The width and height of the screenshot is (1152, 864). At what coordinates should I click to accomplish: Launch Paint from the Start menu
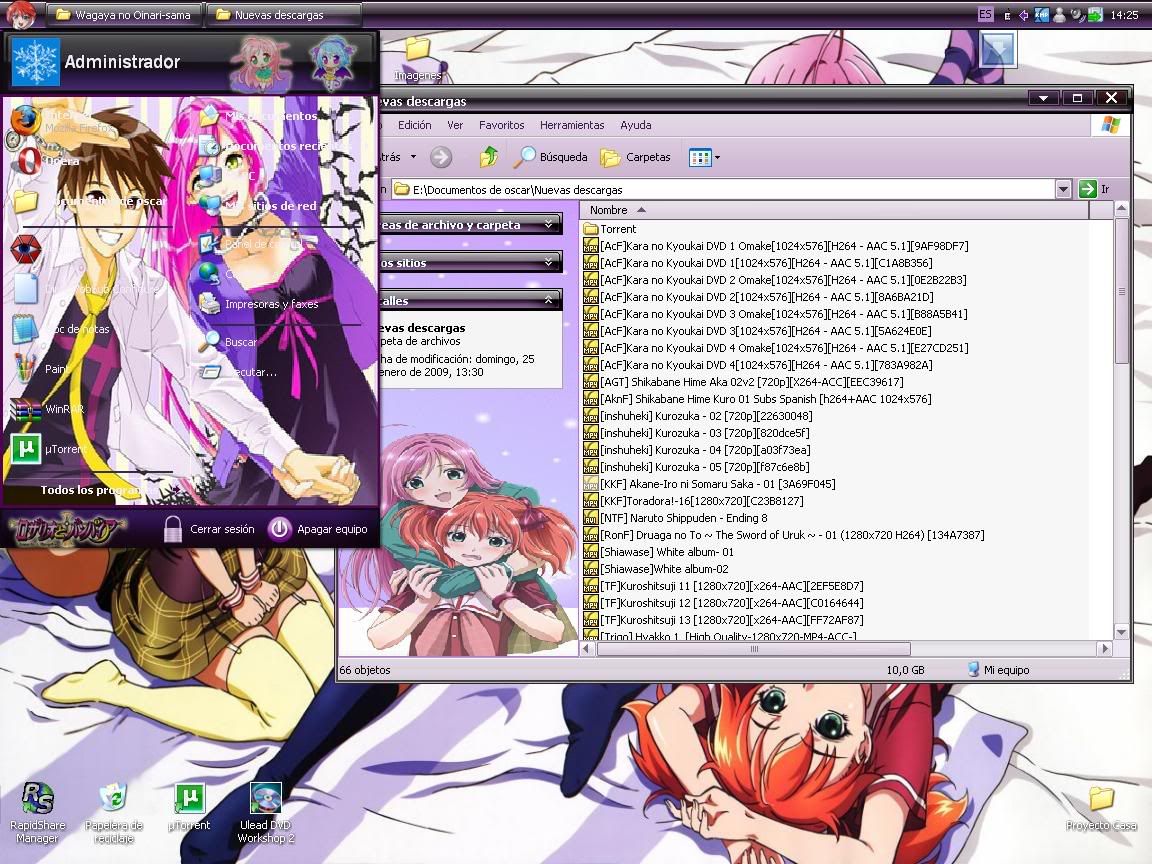point(42,368)
